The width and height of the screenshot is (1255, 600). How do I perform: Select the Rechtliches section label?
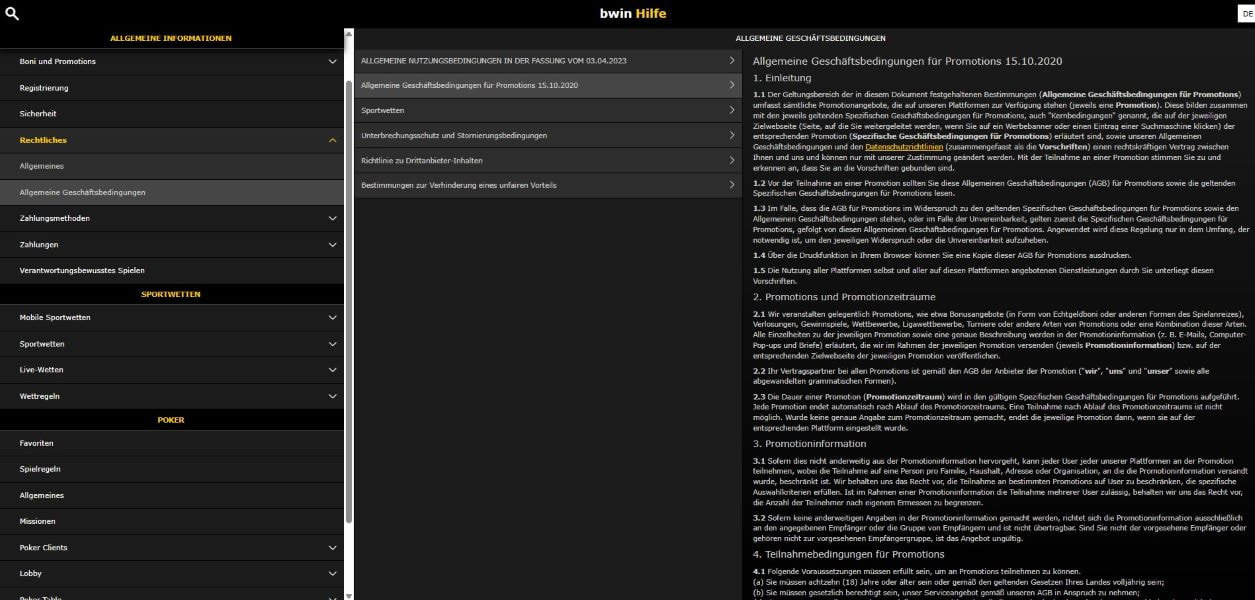point(43,140)
